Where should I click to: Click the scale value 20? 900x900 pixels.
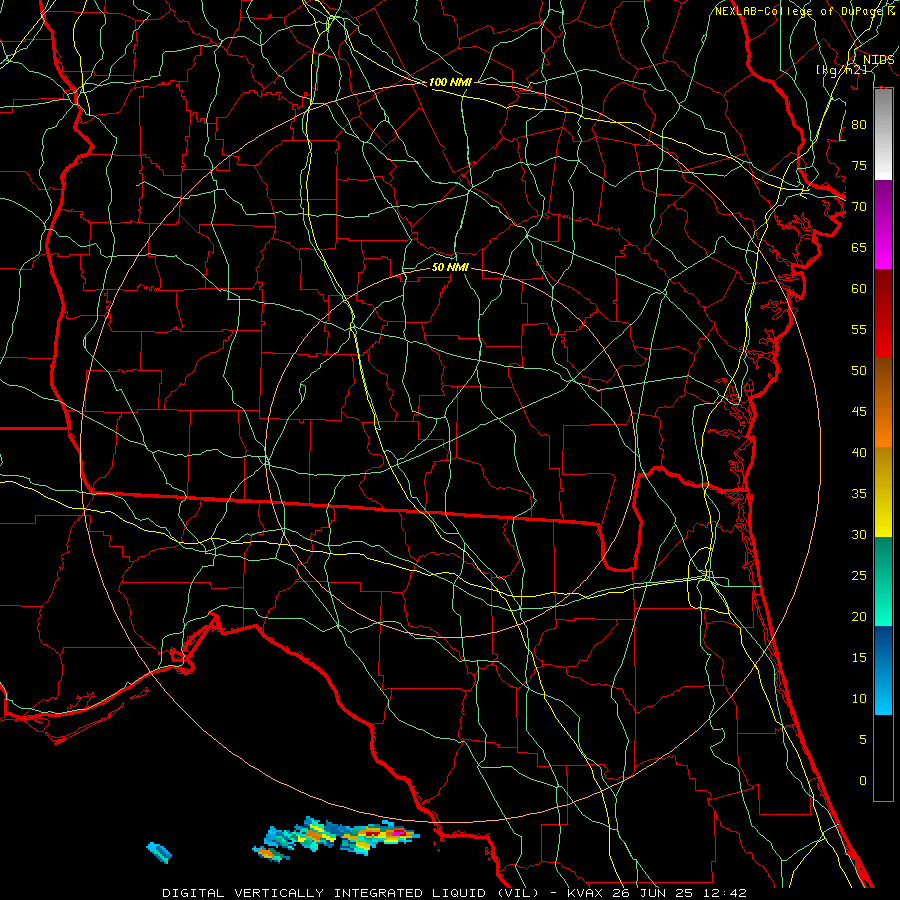[859, 616]
